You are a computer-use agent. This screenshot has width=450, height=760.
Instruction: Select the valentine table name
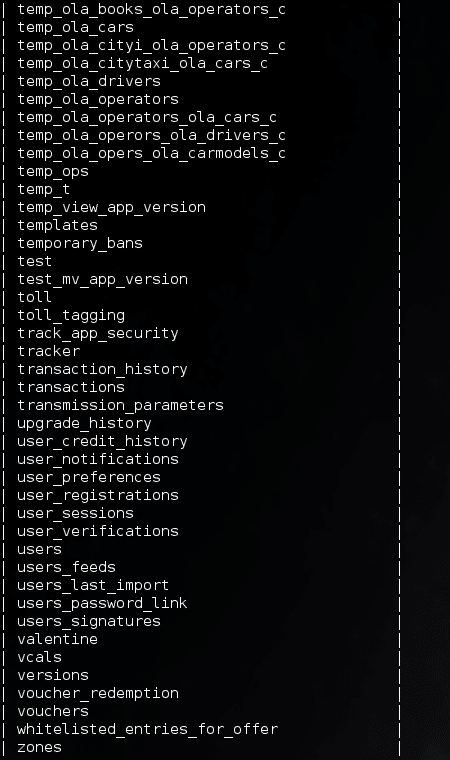click(57, 639)
